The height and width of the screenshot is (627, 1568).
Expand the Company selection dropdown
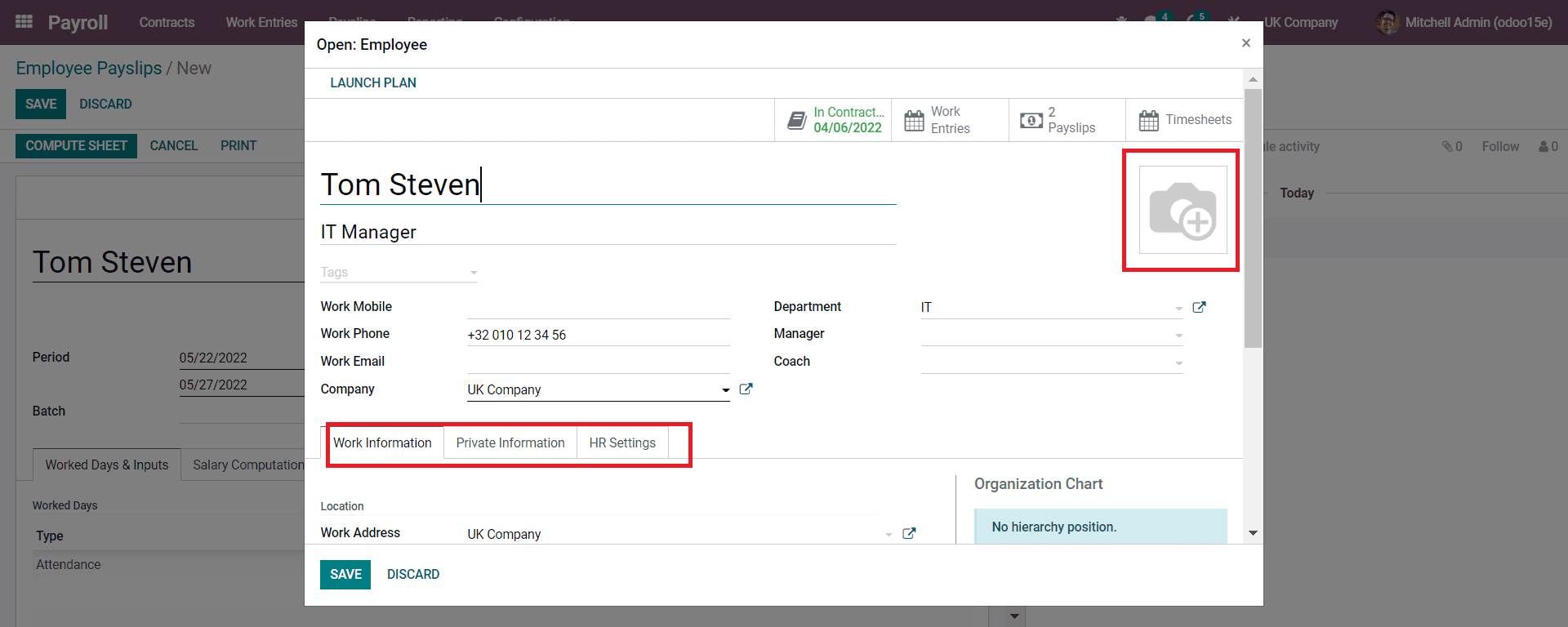[725, 390]
